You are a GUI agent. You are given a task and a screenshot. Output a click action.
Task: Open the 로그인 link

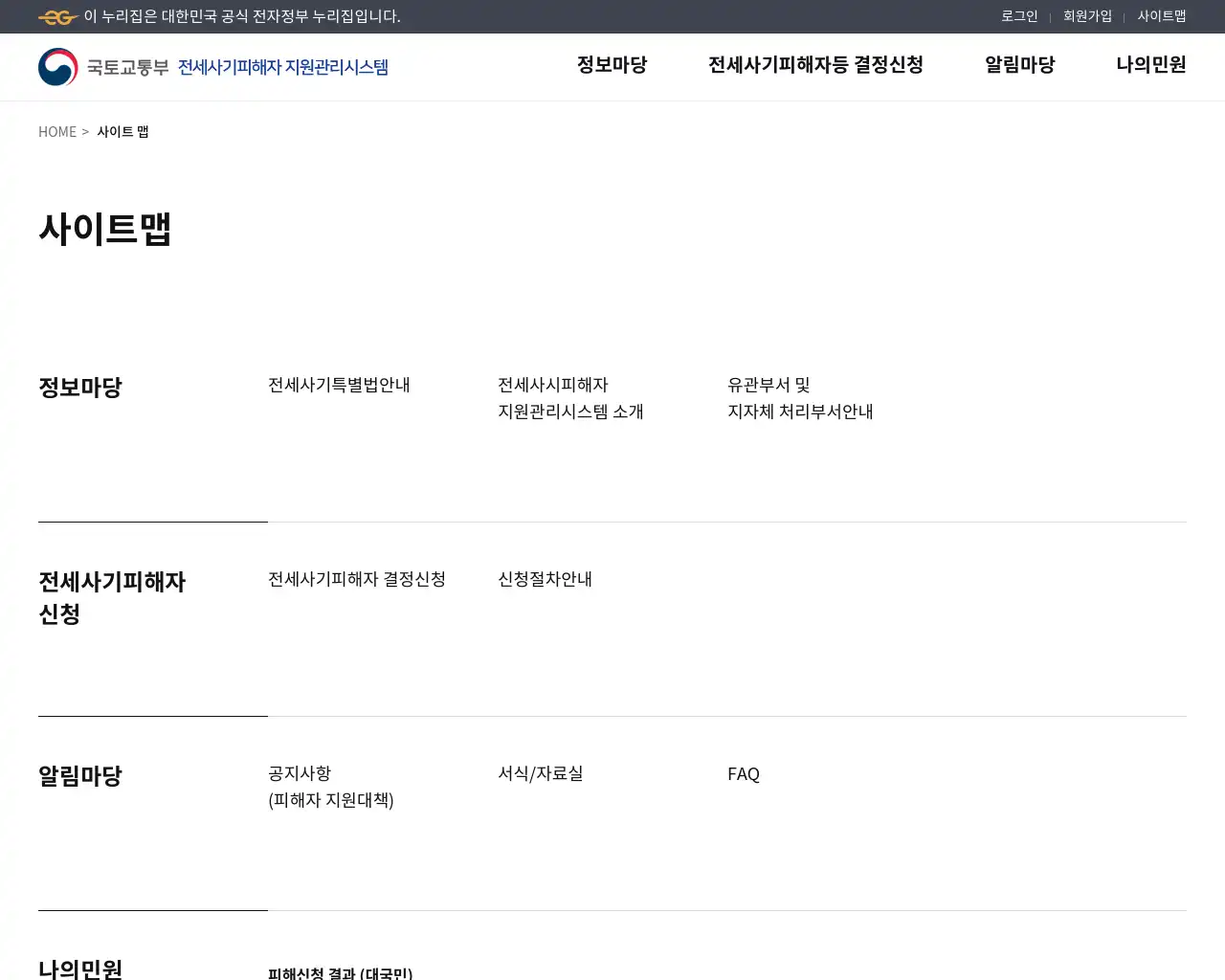pyautogui.click(x=1019, y=16)
